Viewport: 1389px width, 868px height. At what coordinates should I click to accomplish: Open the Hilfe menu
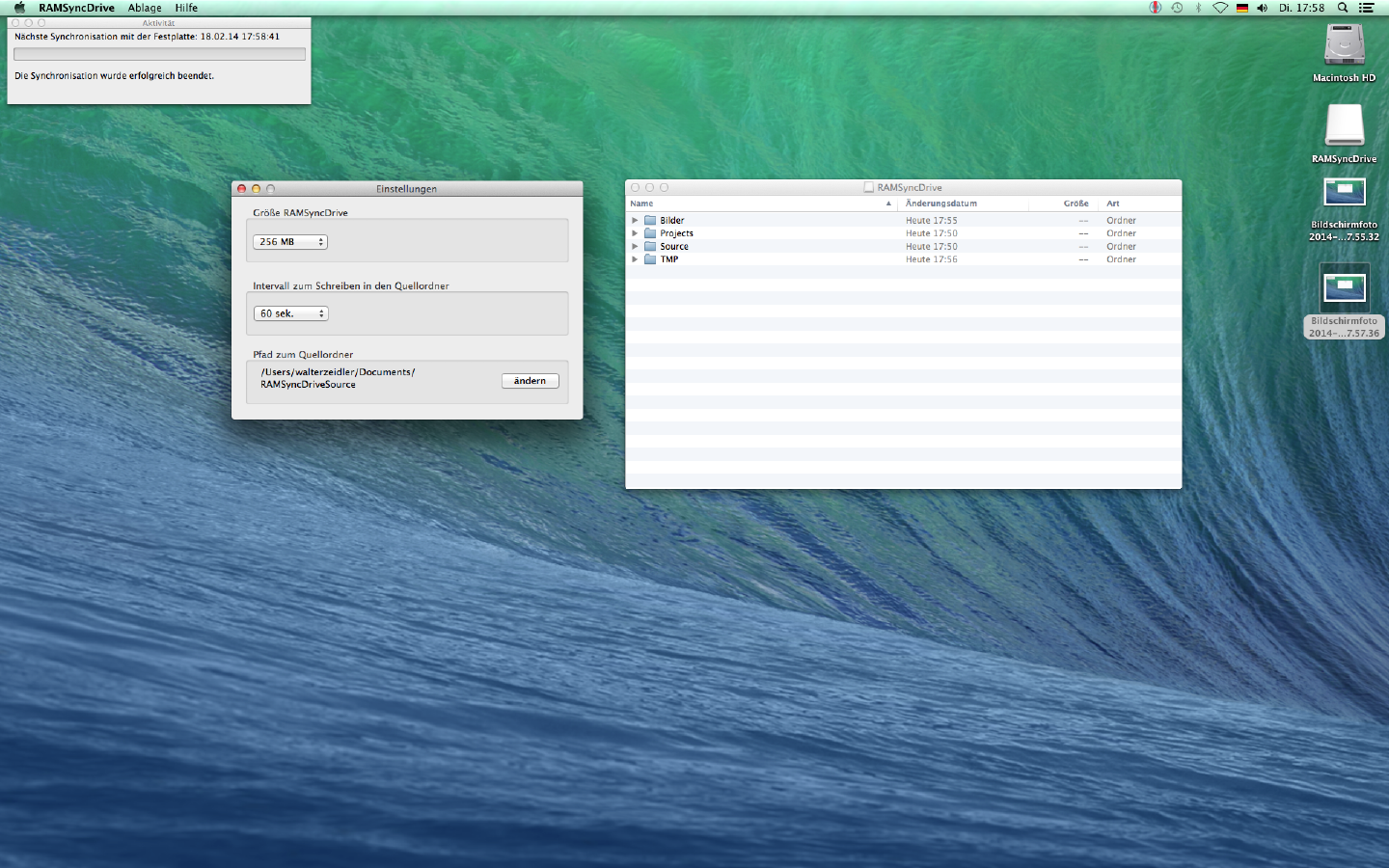(x=186, y=8)
